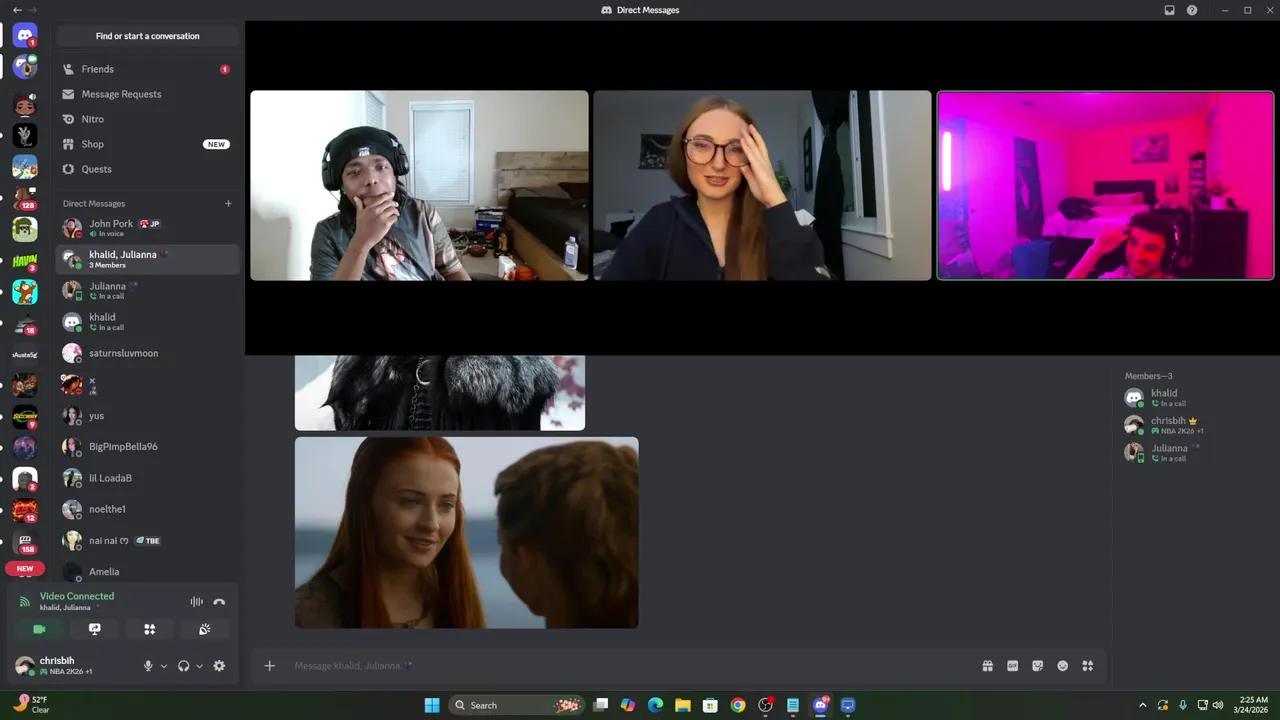
Task: Disconnect from the call using the hang-up icon
Action: click(x=219, y=602)
